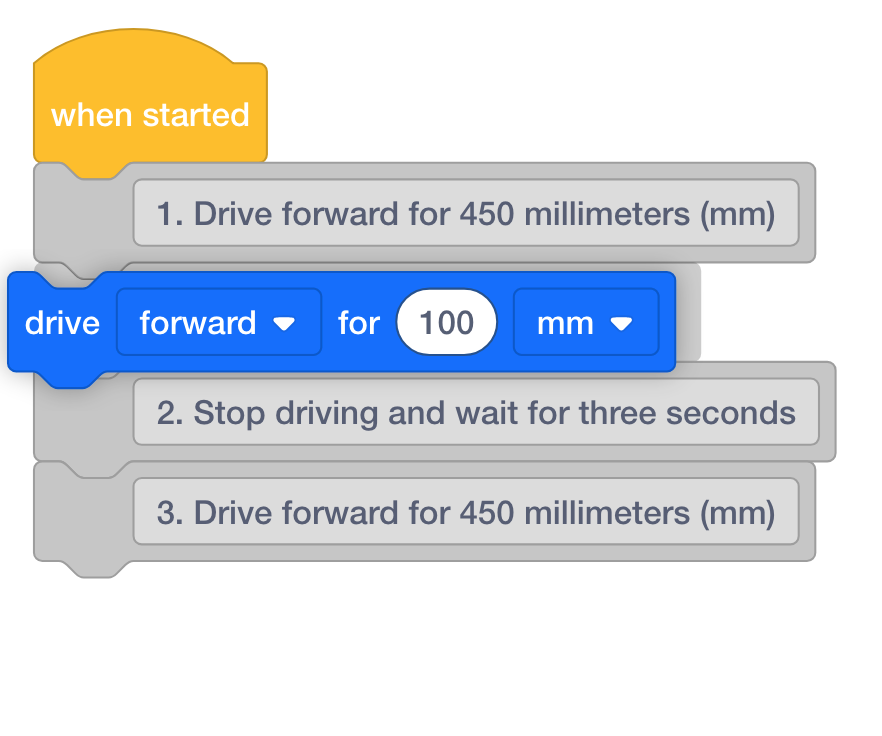Click the "drive" label on the blue block
Screen dimensions: 882x736
tap(62, 322)
